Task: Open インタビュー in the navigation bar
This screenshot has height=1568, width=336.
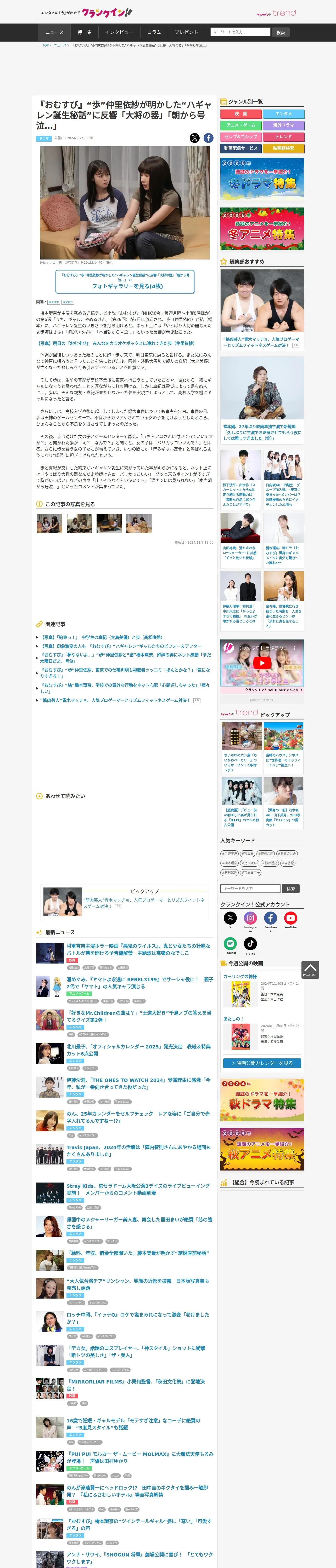Action: pyautogui.click(x=119, y=32)
